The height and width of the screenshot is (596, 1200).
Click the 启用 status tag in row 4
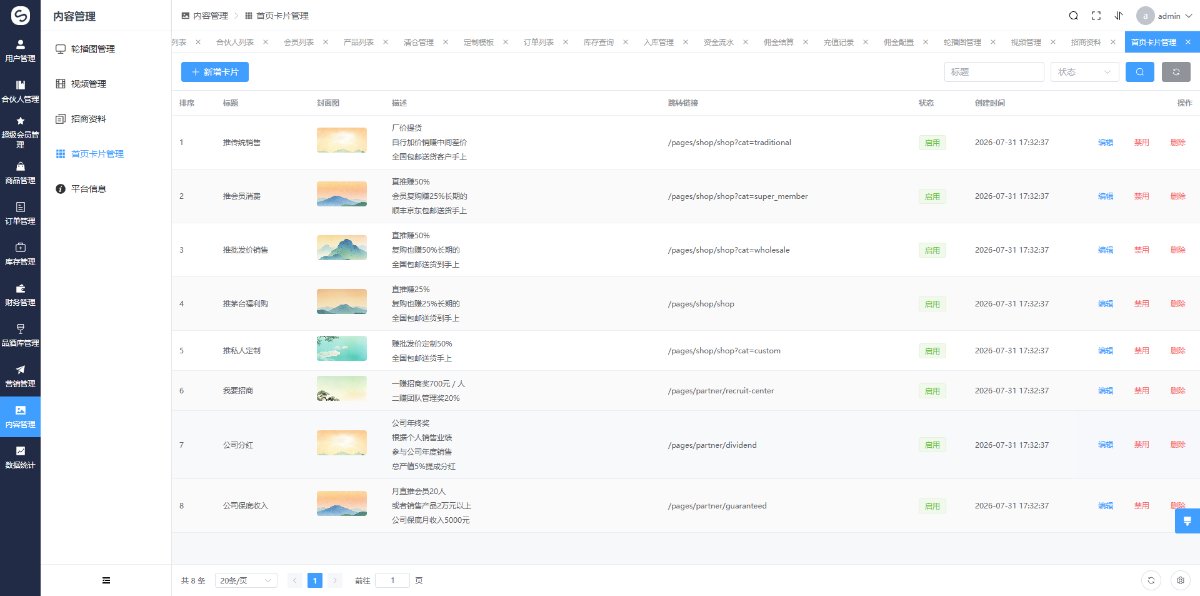coord(932,303)
